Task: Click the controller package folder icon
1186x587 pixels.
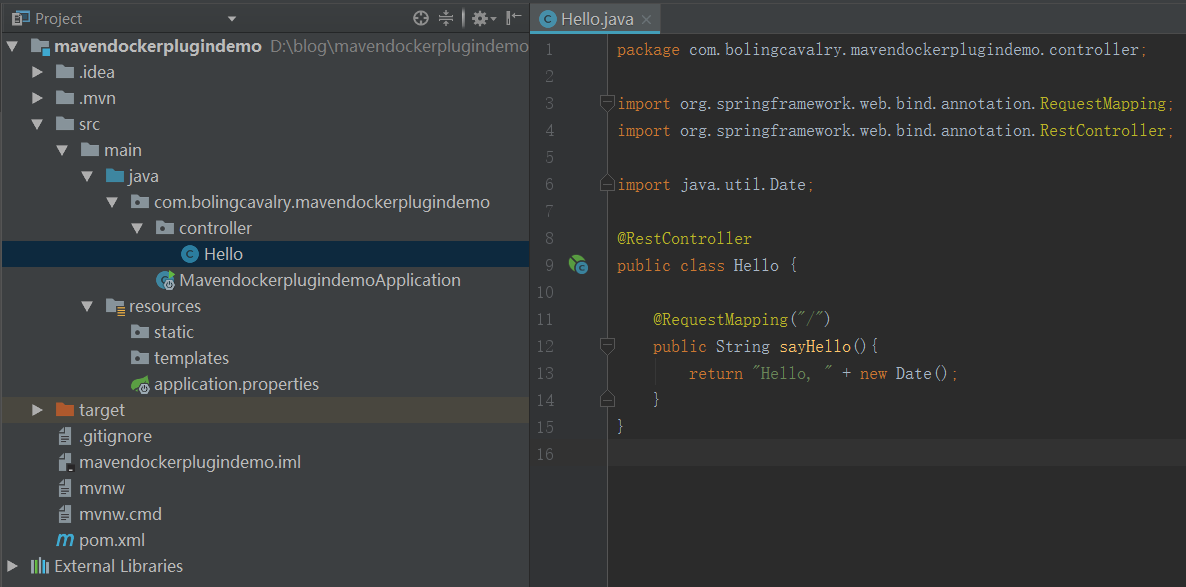Action: pos(165,228)
